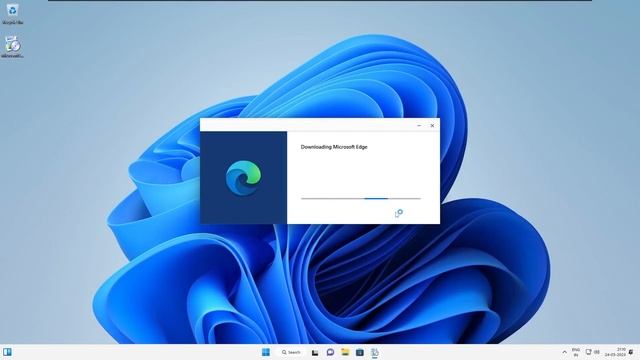640x360 pixels.
Task: Open the Windows Start menu
Action: pyautogui.click(x=266, y=352)
